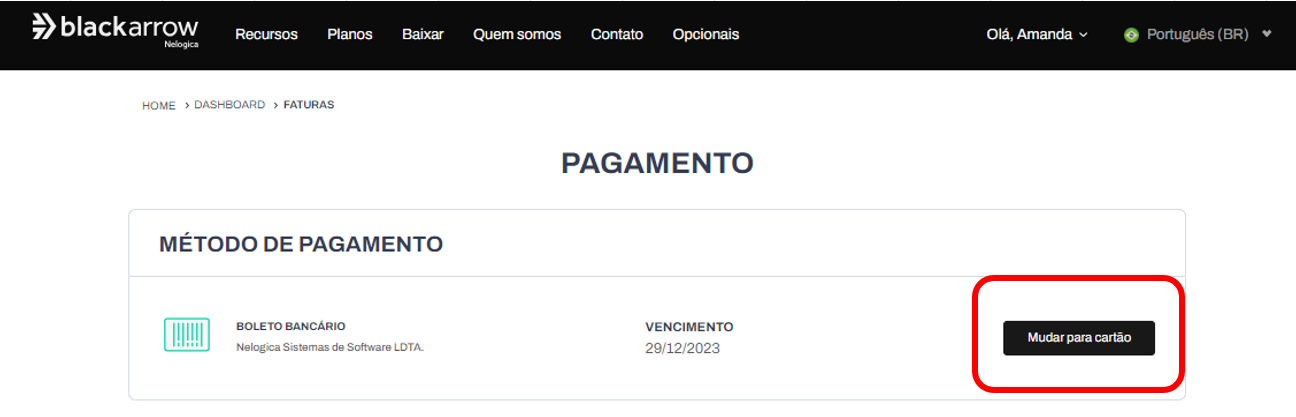This screenshot has height=417, width=1296.
Task: Click the boleto barcode icon
Action: coord(186,335)
